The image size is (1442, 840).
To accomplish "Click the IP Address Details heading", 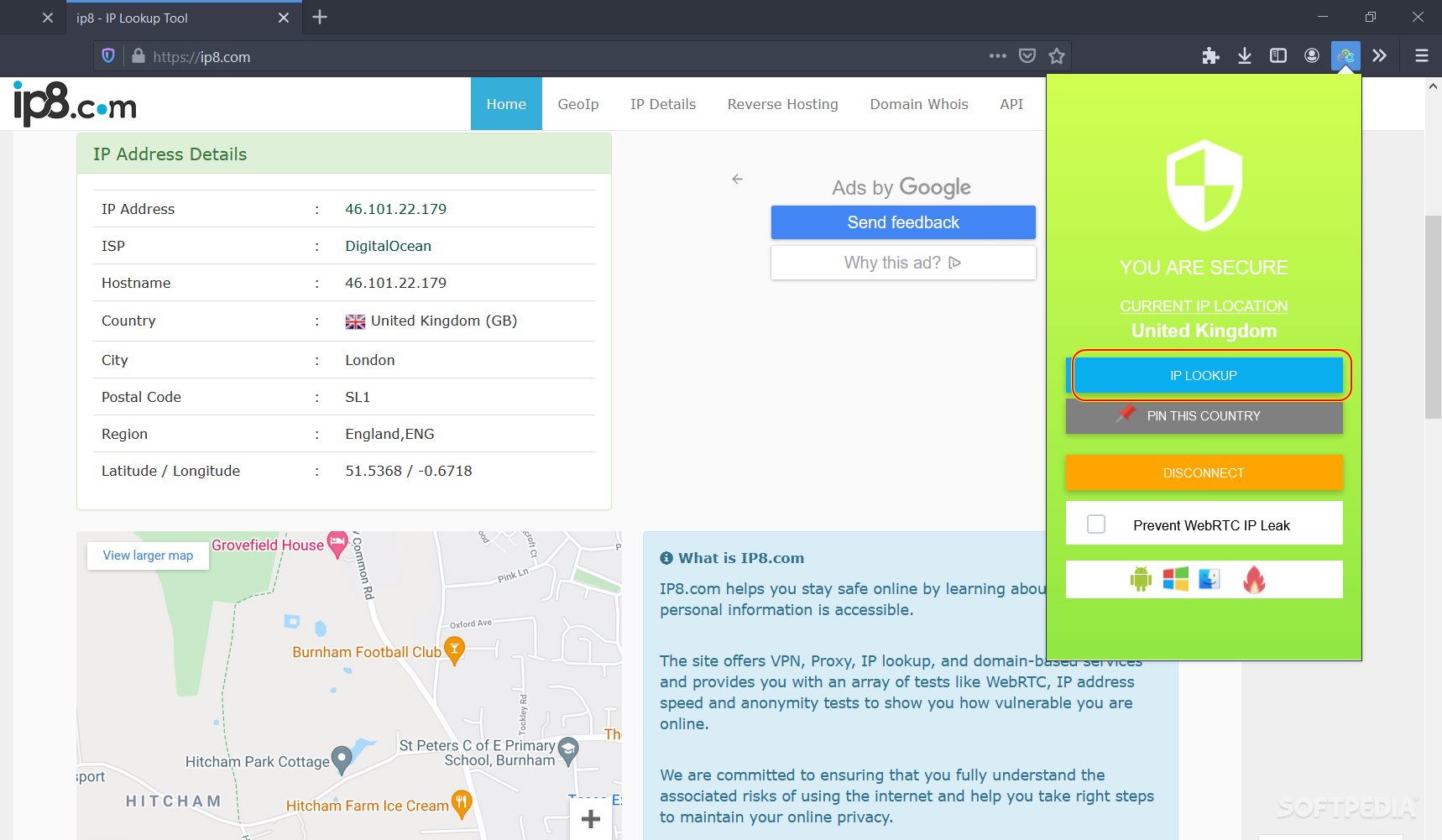I will point(170,154).
